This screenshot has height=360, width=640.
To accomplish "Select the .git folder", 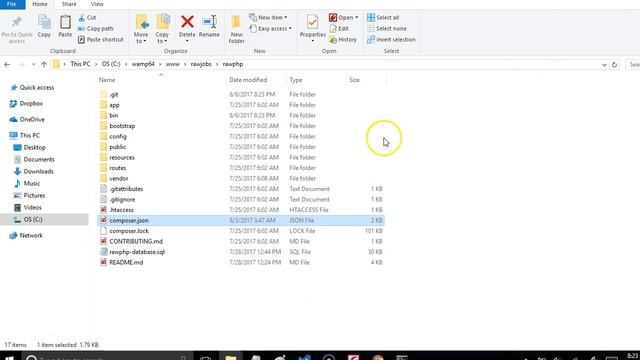I will coord(241,94).
